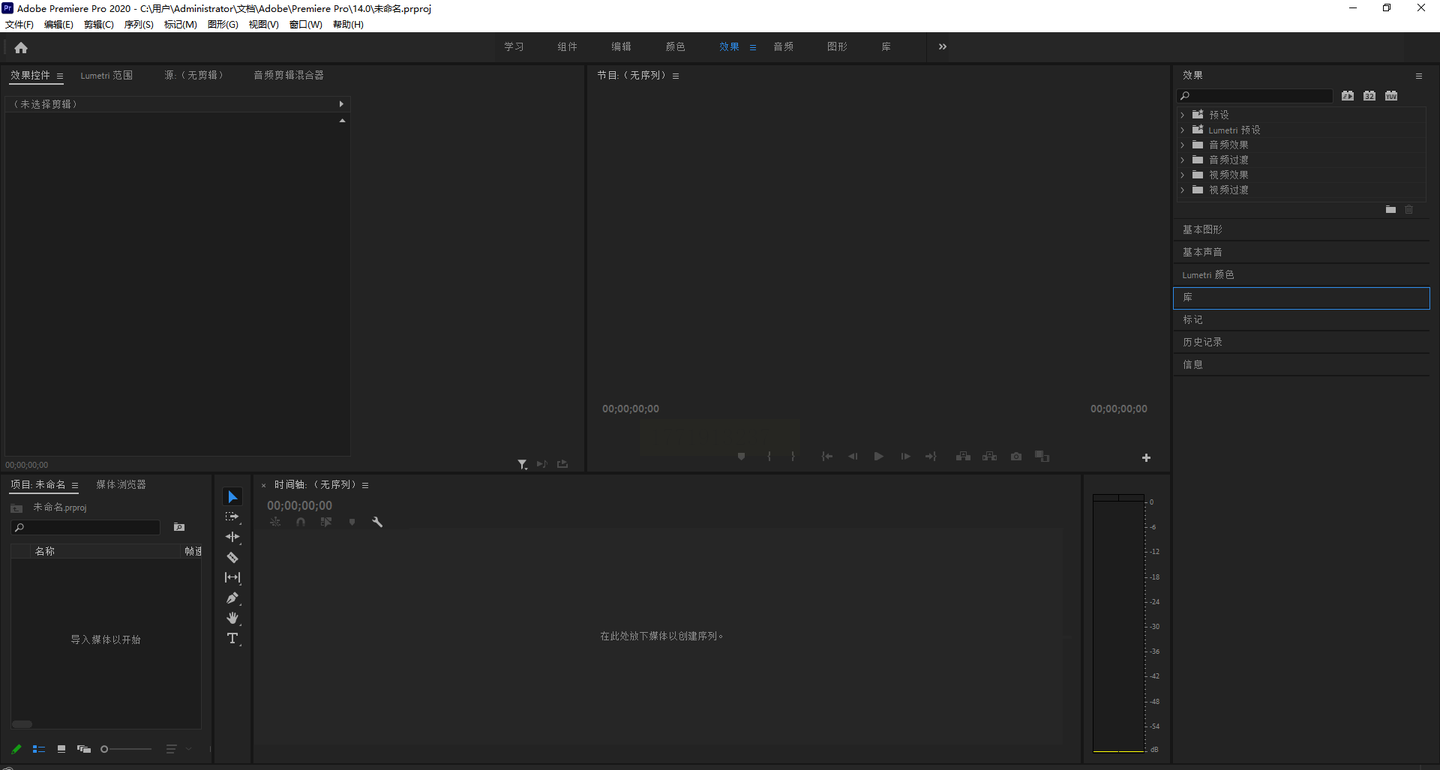
Task: Click the Extract button in Program Monitor
Action: [989, 457]
